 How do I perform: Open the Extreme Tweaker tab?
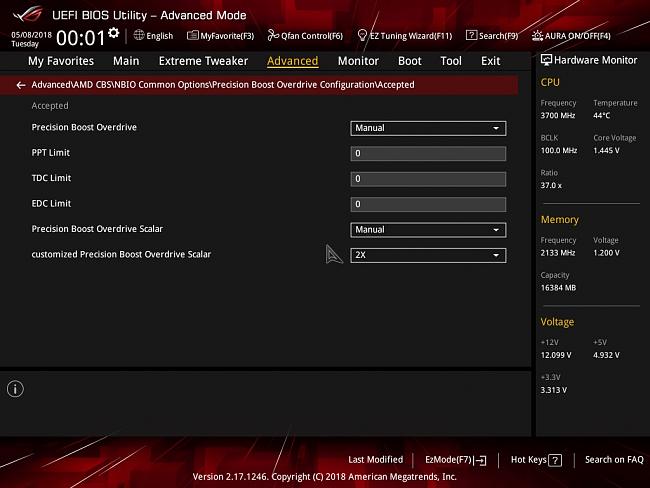coord(203,61)
